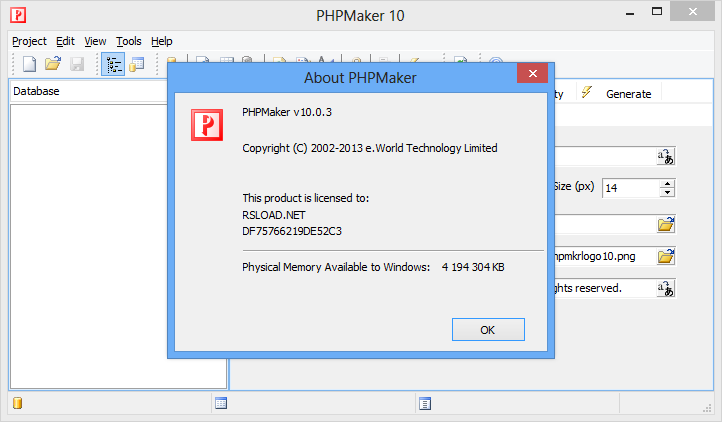Click the browse folder icon below Size field

(666, 224)
